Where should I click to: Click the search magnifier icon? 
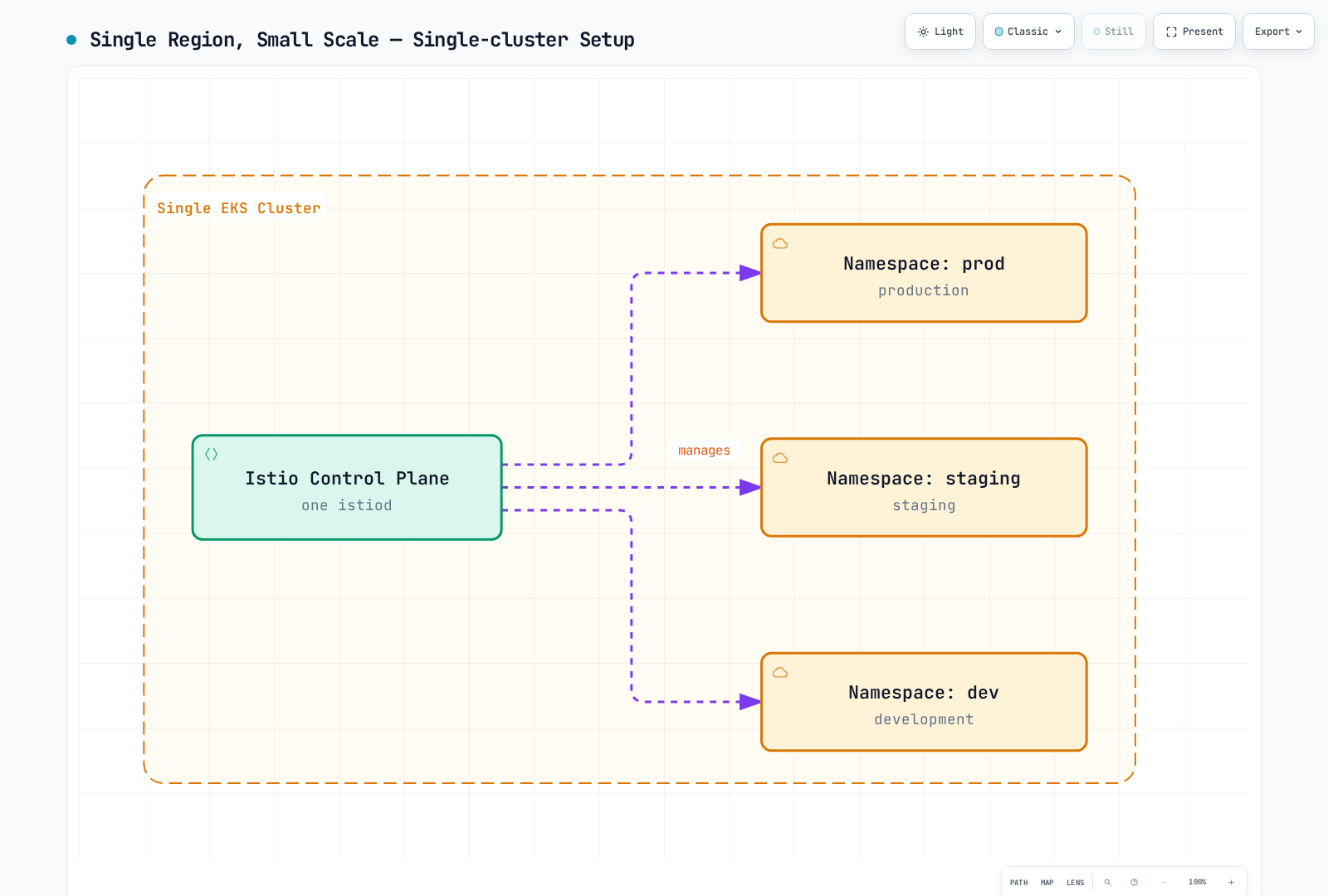tap(1107, 883)
